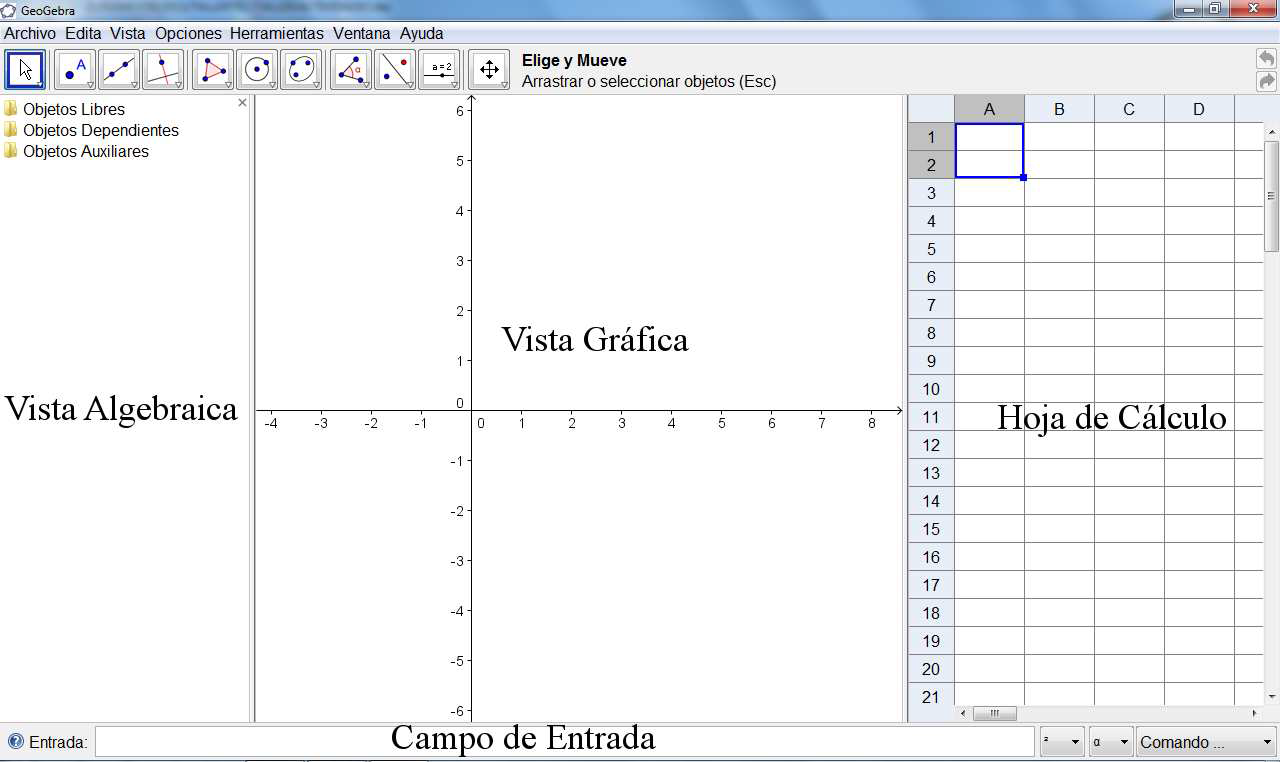This screenshot has height=762, width=1280.
Task: Select the Perpendicular line tool
Action: pyautogui.click(x=163, y=70)
